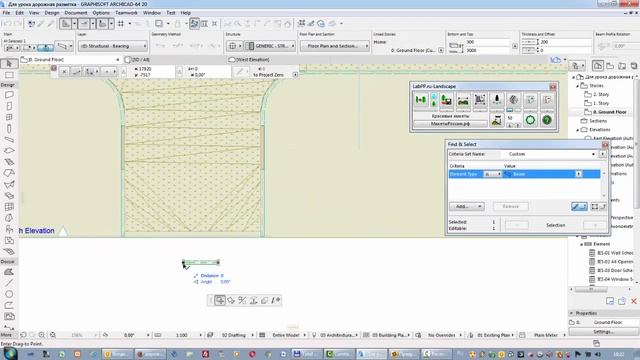Click the More button in the toolbox
This screenshot has width=640, height=360.
[x=6, y=335]
